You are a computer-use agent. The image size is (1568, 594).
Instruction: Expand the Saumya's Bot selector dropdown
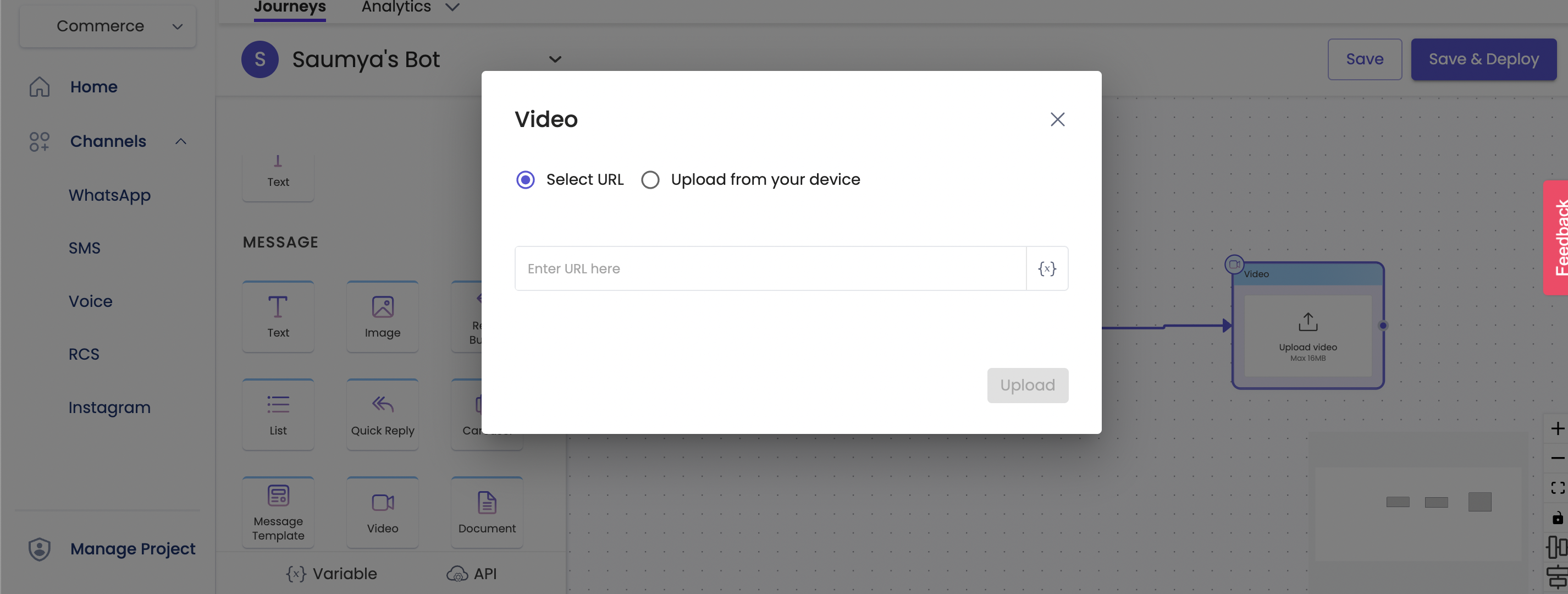[x=555, y=60]
